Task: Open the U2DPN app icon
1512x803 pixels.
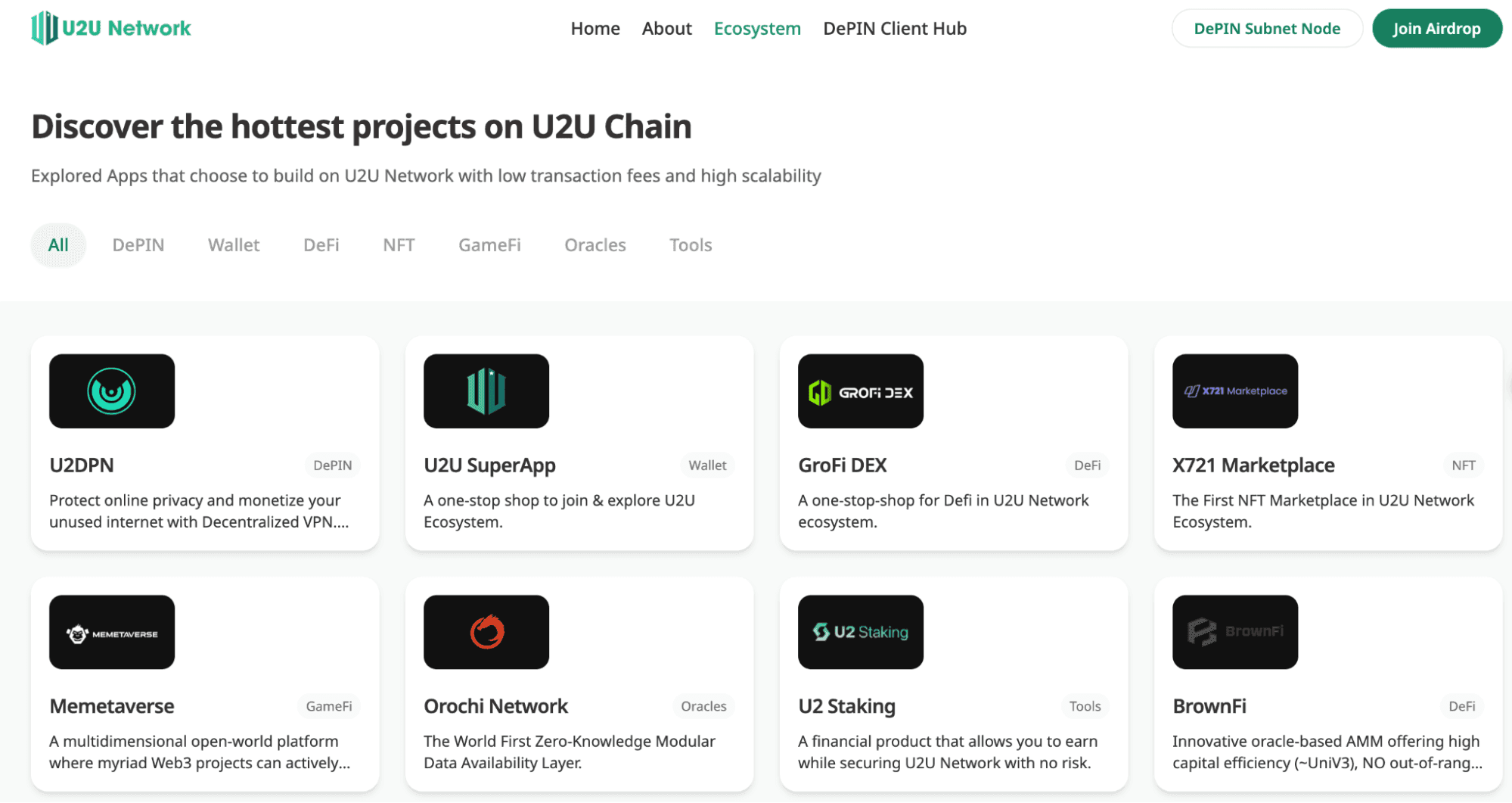Action: tap(112, 391)
